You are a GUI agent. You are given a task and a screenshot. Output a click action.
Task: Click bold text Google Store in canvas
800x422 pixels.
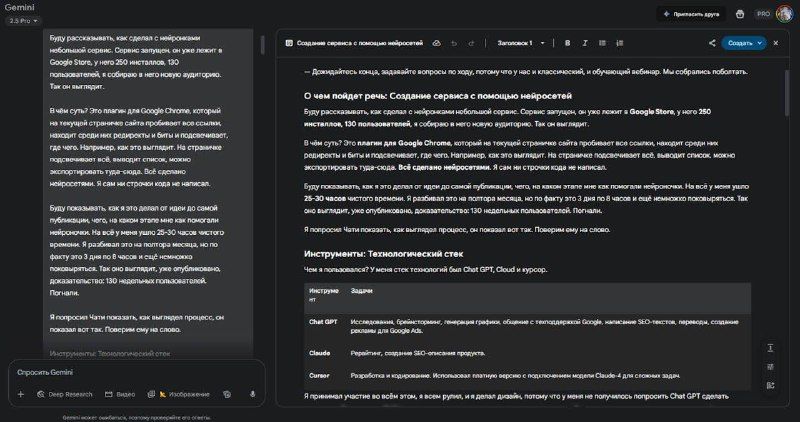point(652,111)
